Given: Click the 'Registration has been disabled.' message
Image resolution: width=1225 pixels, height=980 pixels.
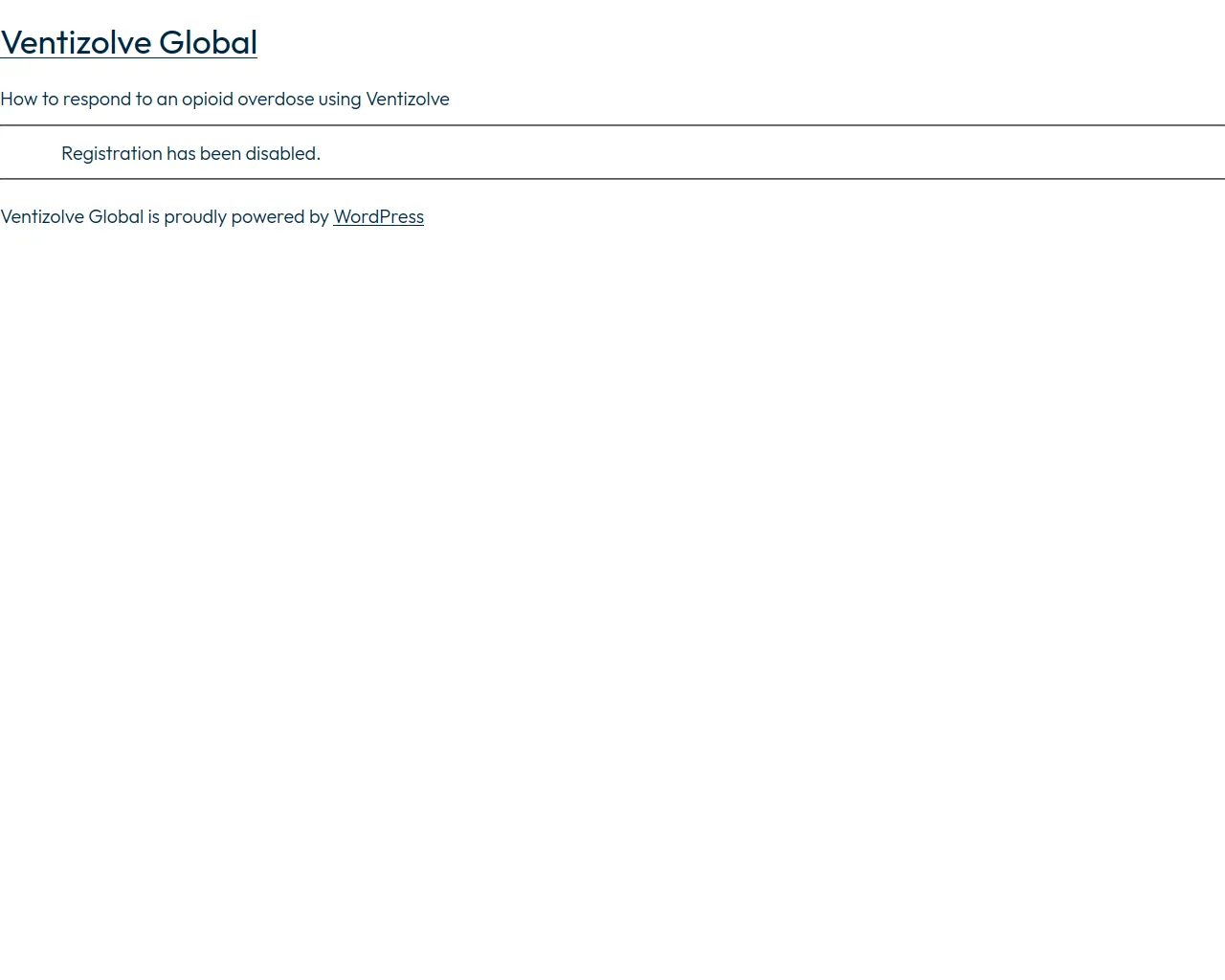Looking at the screenshot, I should pos(190,153).
